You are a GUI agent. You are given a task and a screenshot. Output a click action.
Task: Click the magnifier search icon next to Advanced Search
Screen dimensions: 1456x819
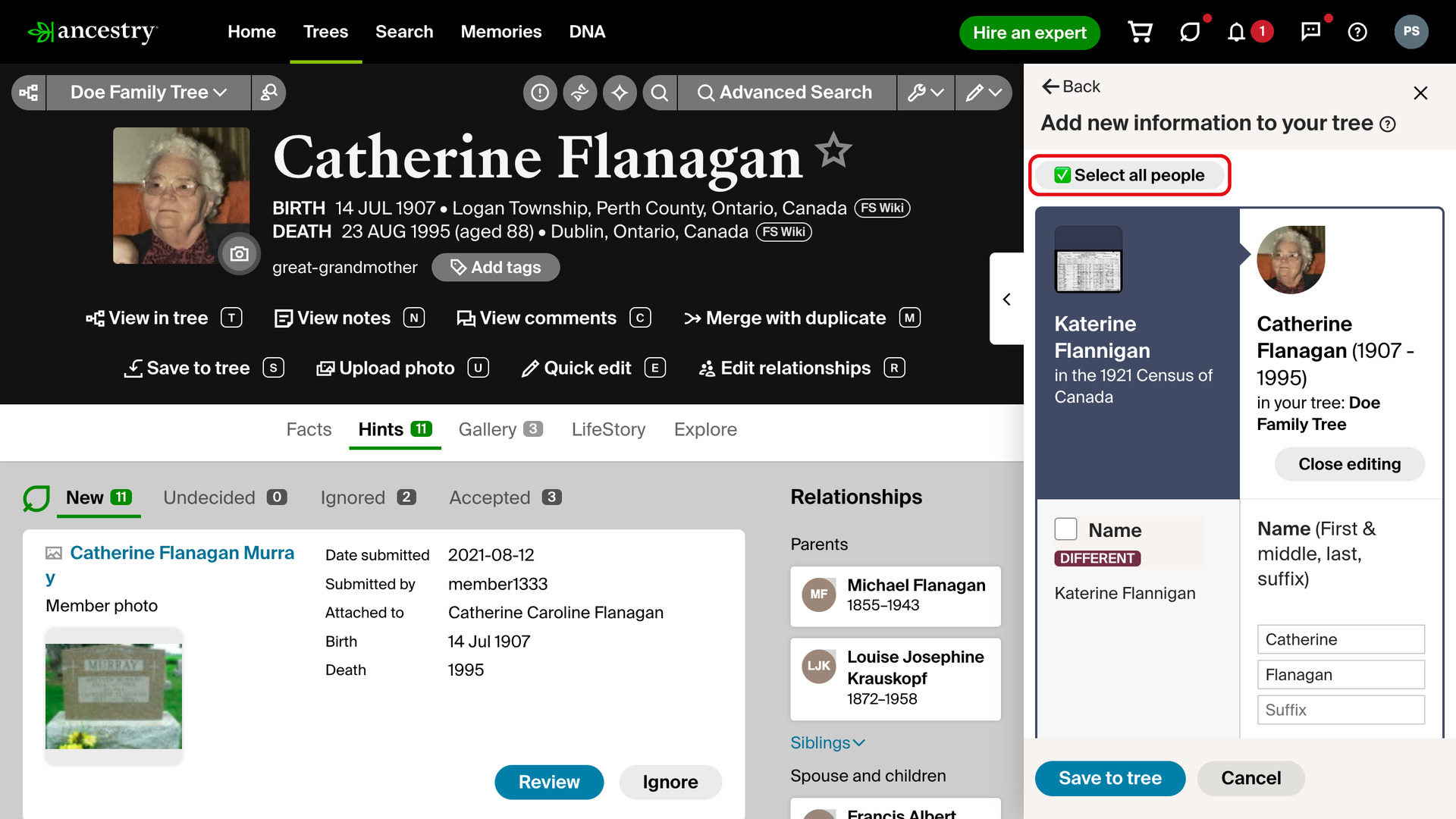(x=660, y=93)
